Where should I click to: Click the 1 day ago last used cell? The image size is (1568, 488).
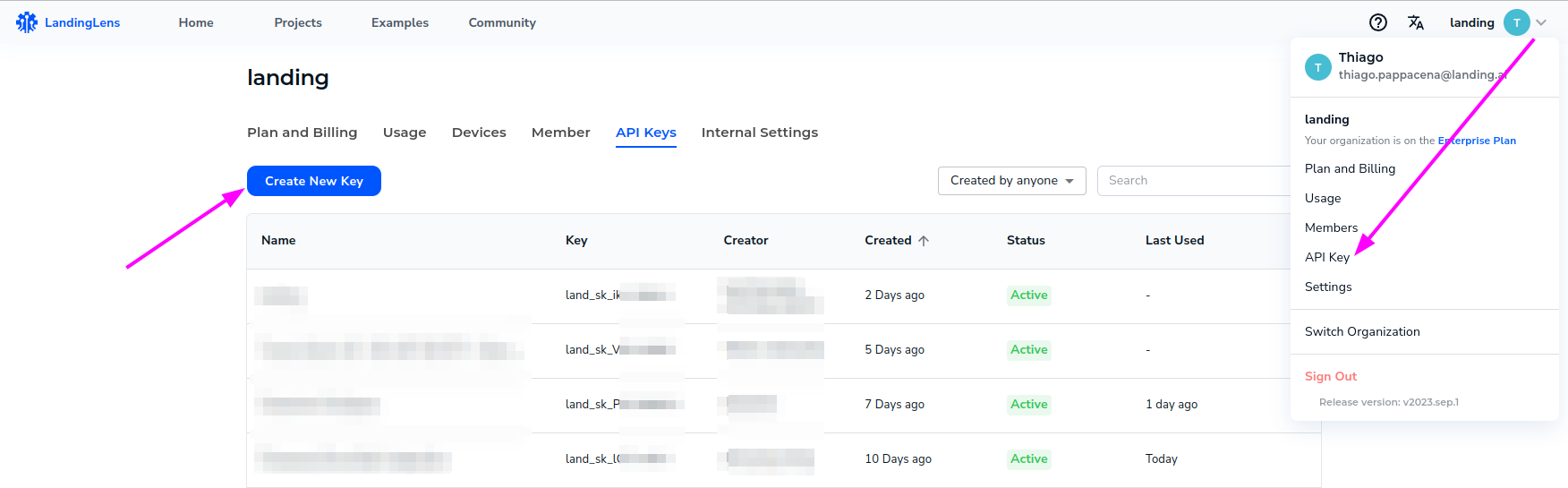[1172, 405]
